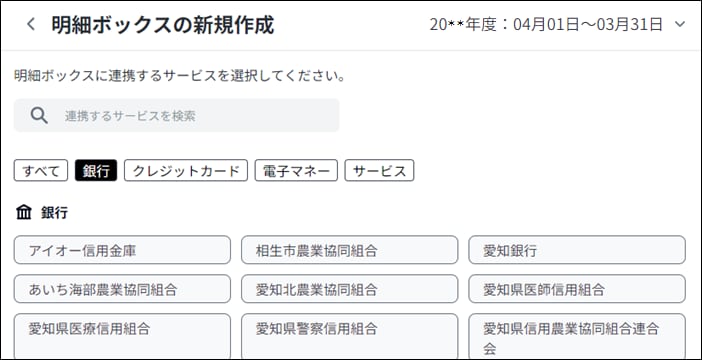Switch to the 電子マネー filter
This screenshot has width=702, height=360.
click(x=296, y=171)
